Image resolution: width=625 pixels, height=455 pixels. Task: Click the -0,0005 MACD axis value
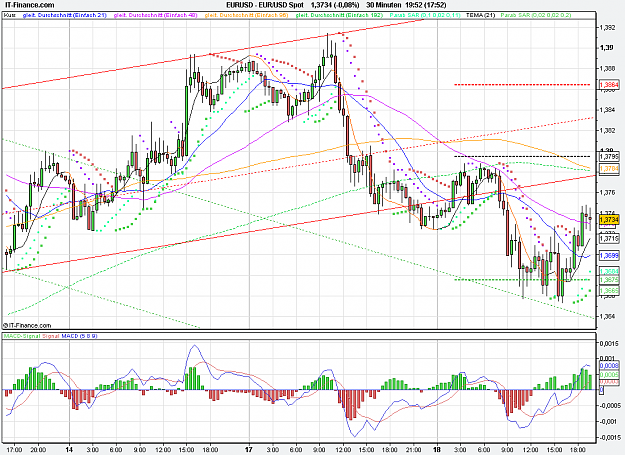[x=609, y=406]
